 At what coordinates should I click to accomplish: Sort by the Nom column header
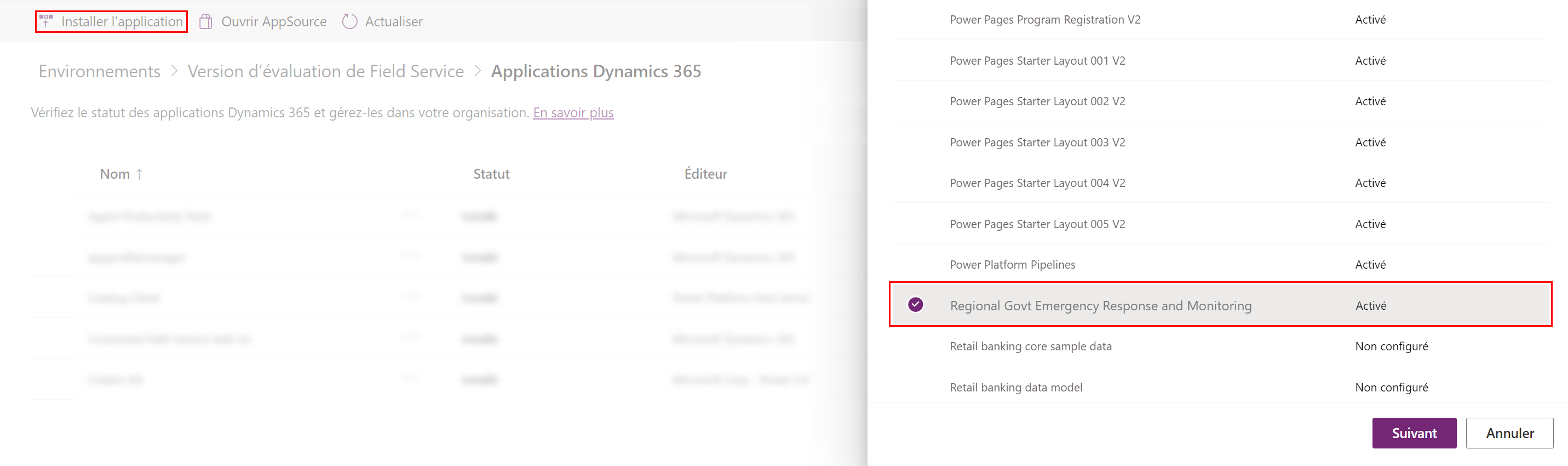point(115,174)
